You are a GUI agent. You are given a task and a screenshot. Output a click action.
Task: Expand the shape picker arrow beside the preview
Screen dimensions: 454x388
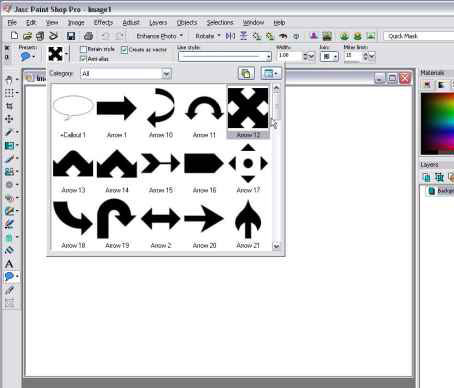66,54
